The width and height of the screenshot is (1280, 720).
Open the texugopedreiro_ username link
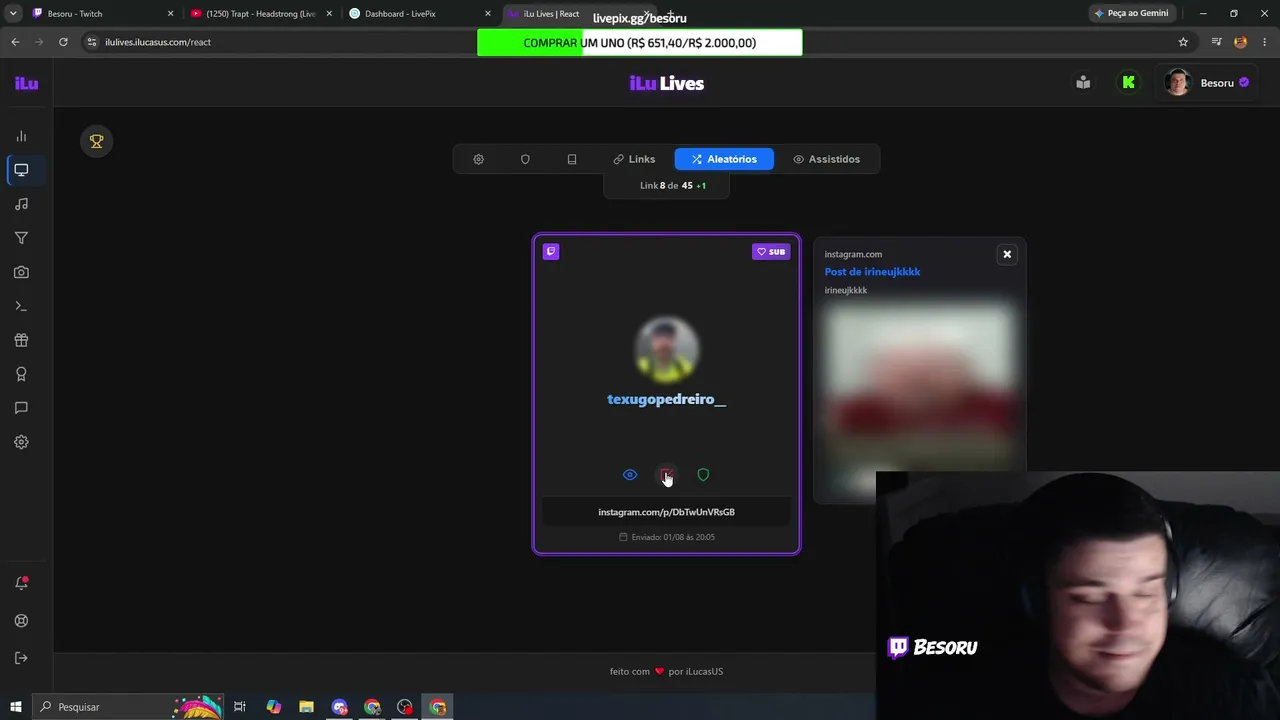point(667,399)
